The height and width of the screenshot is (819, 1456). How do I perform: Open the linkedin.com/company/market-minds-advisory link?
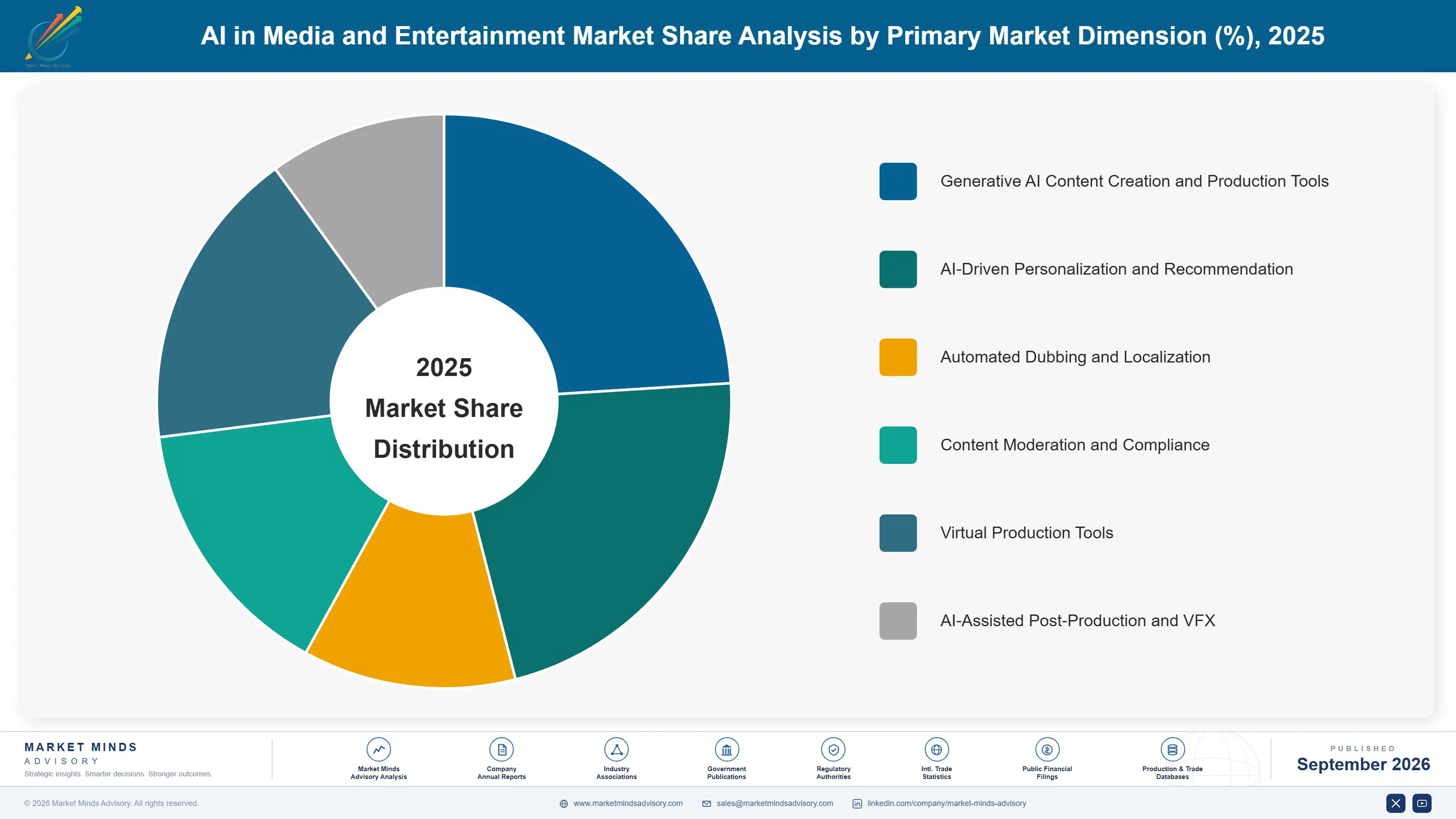tap(947, 803)
